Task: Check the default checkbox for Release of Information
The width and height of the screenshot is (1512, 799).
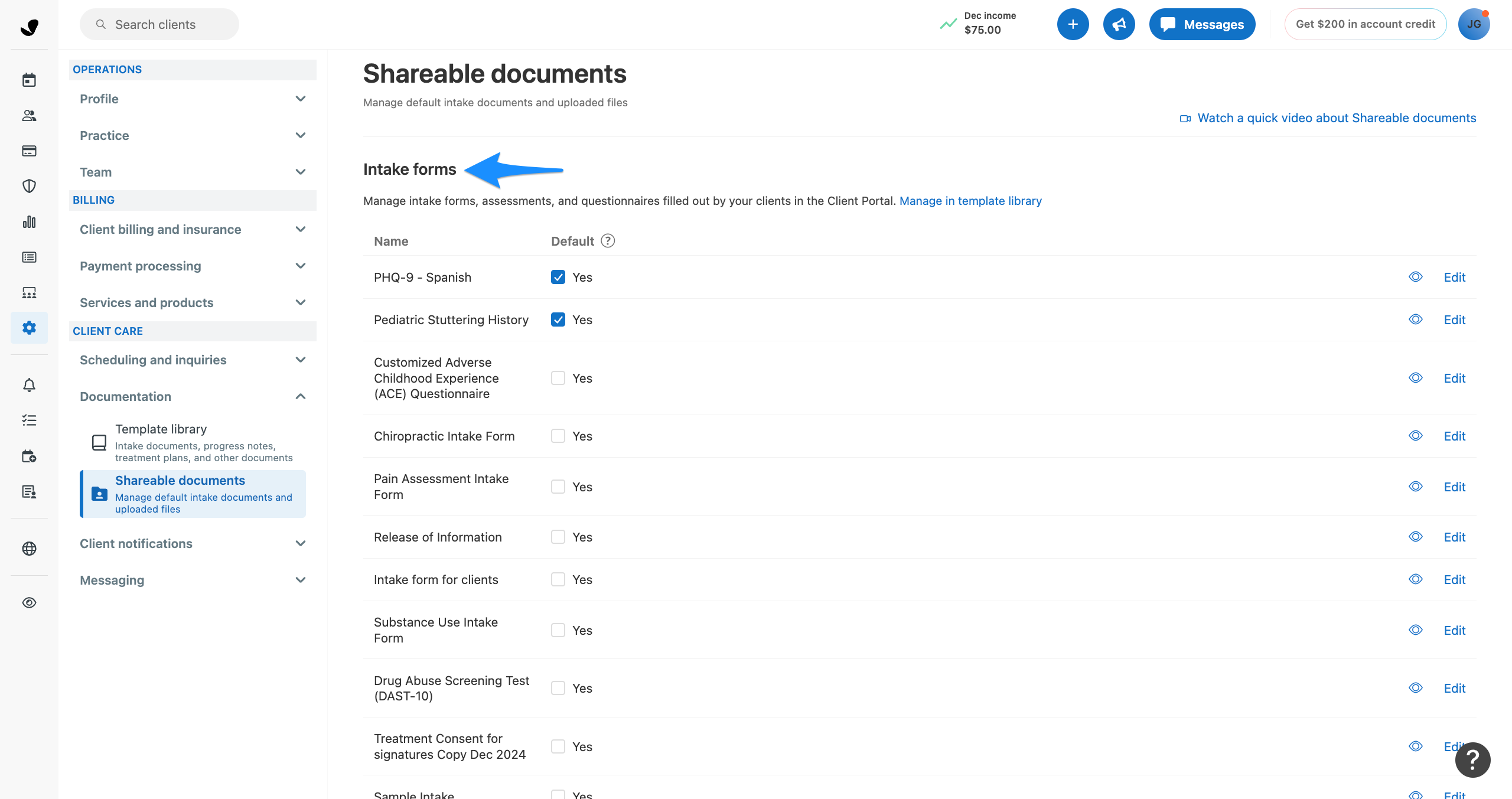Action: click(558, 537)
